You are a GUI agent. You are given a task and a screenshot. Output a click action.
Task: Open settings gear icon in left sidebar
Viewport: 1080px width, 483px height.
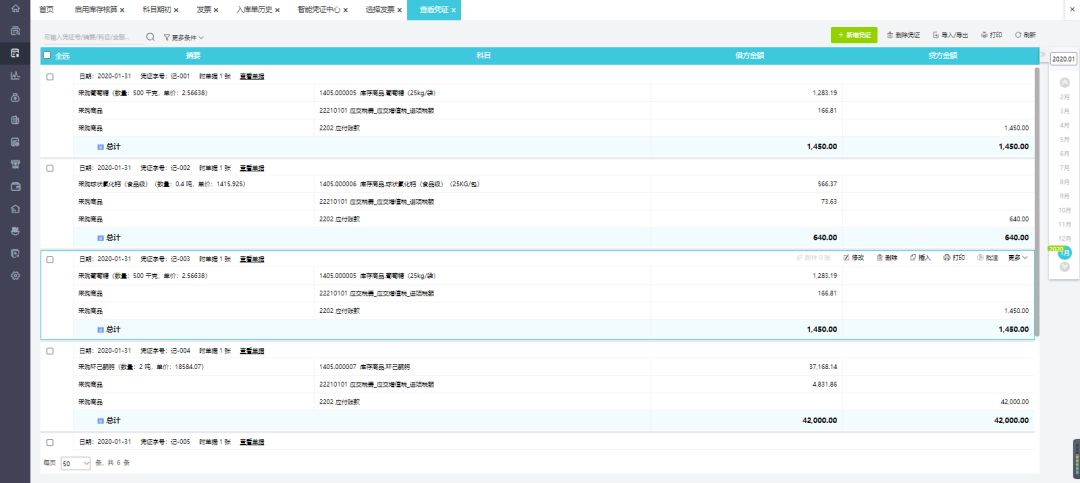tap(15, 274)
